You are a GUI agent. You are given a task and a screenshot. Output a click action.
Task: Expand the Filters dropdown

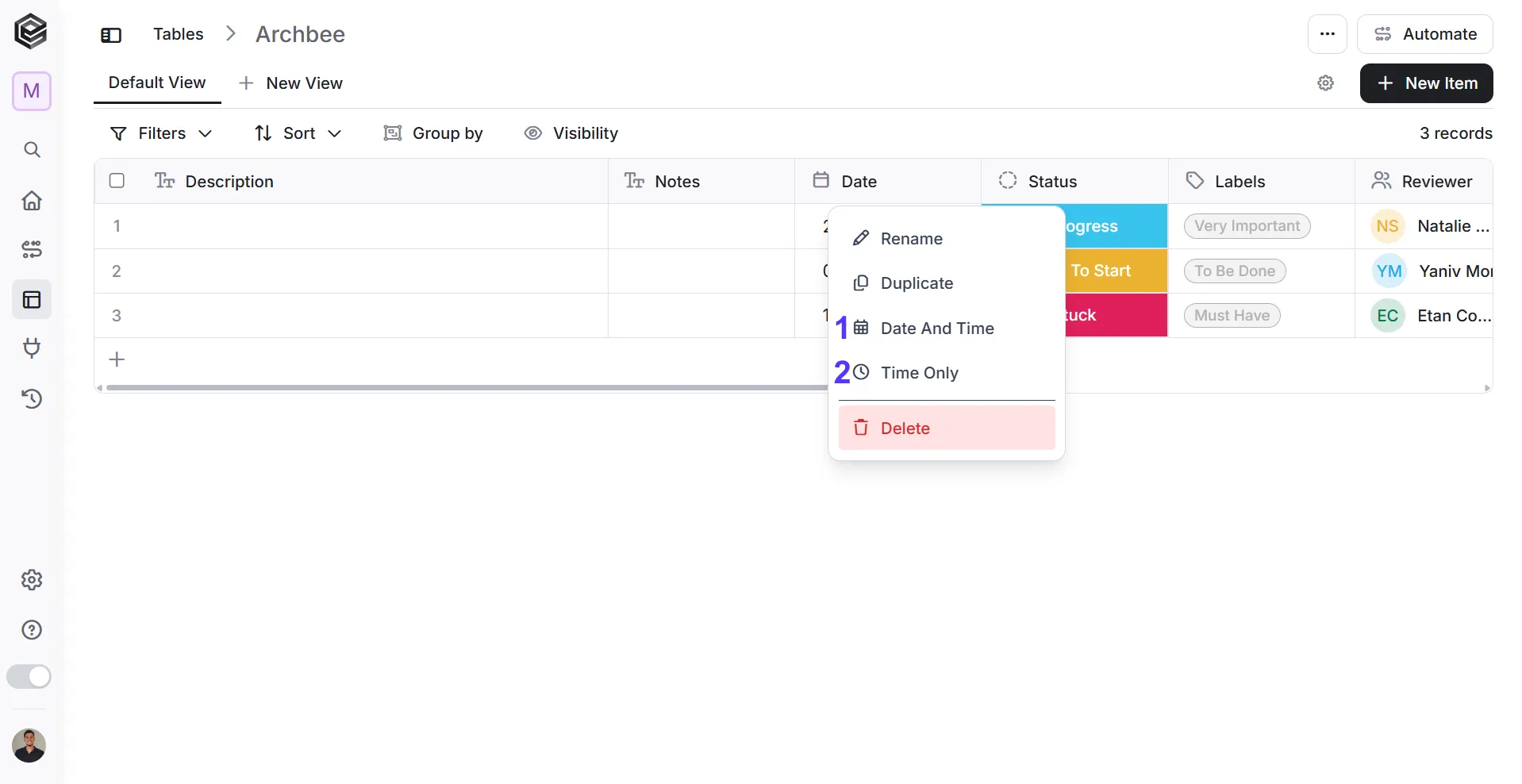161,133
